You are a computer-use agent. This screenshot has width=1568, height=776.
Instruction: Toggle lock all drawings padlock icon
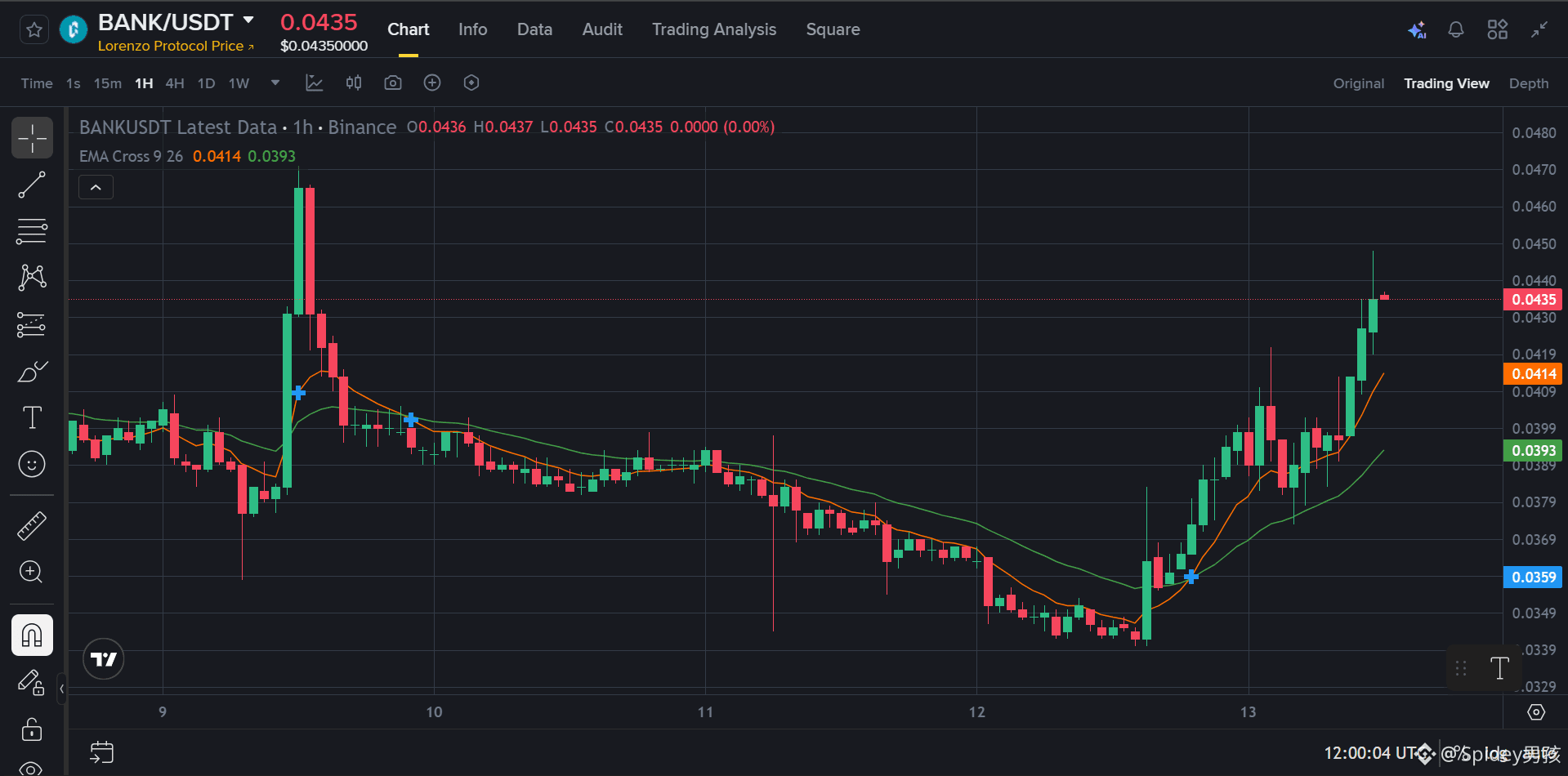32,729
